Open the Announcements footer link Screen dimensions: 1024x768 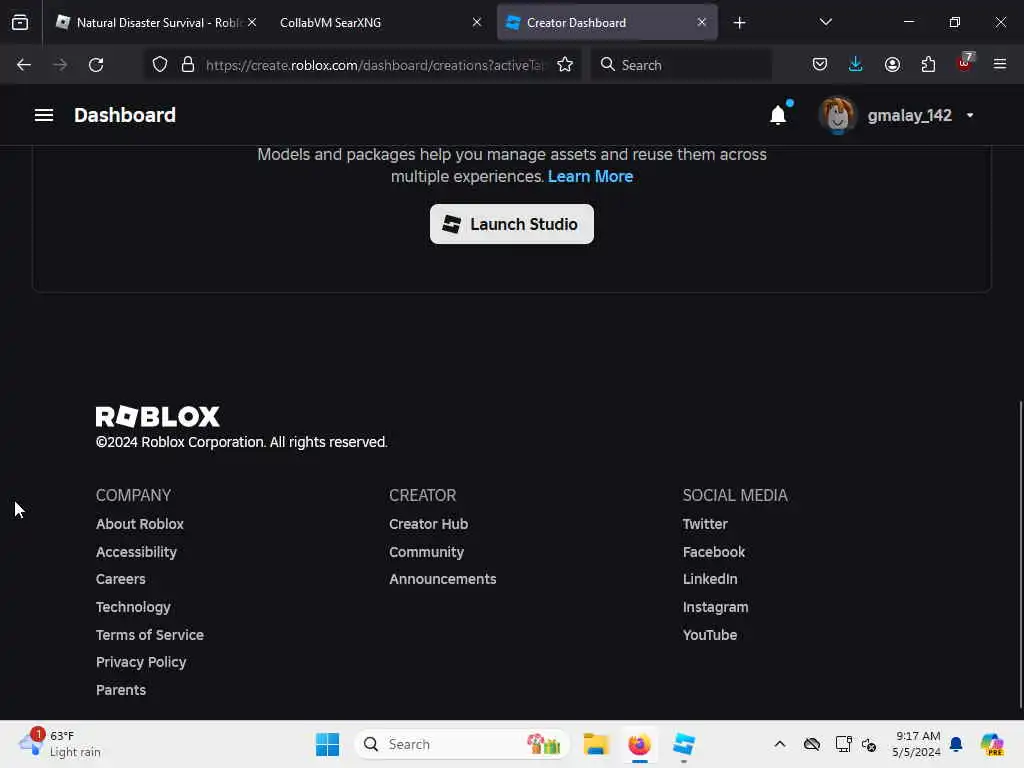pos(443,579)
